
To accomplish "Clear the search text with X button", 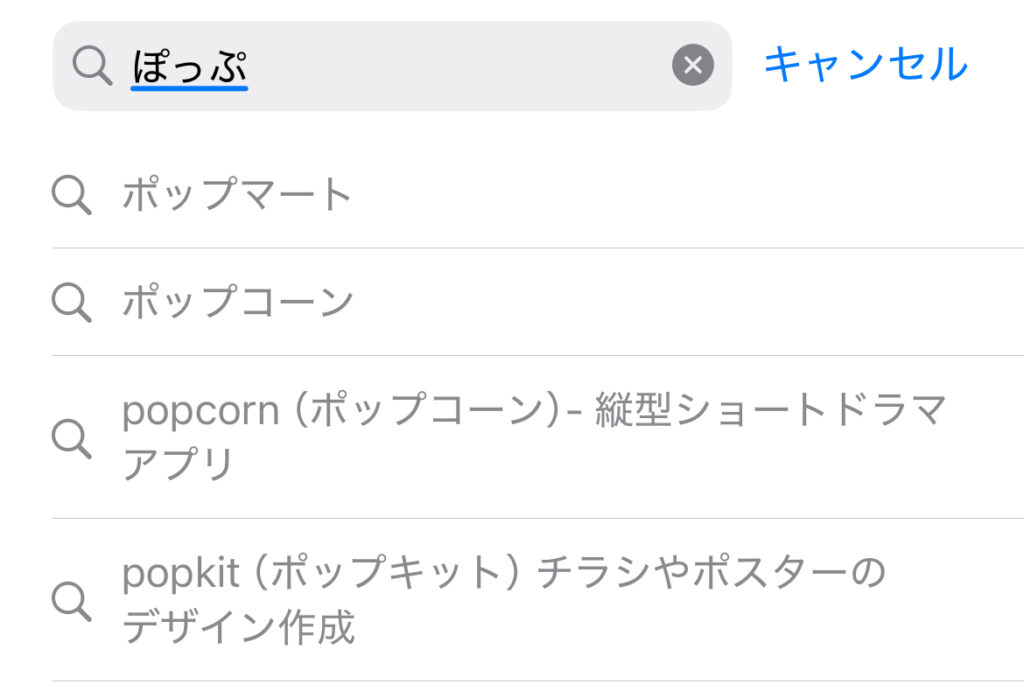I will click(x=692, y=66).
